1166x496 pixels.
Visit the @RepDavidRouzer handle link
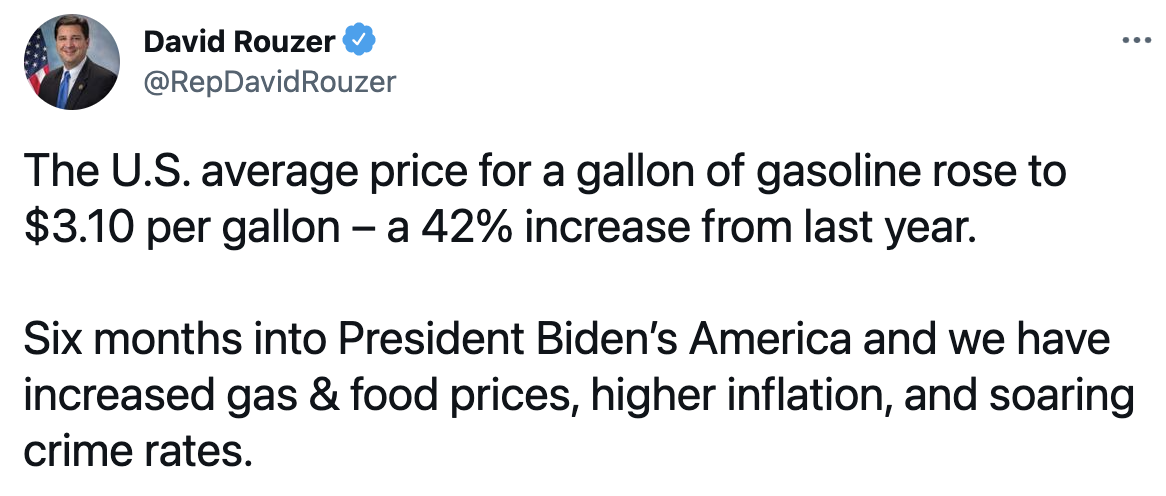click(270, 81)
